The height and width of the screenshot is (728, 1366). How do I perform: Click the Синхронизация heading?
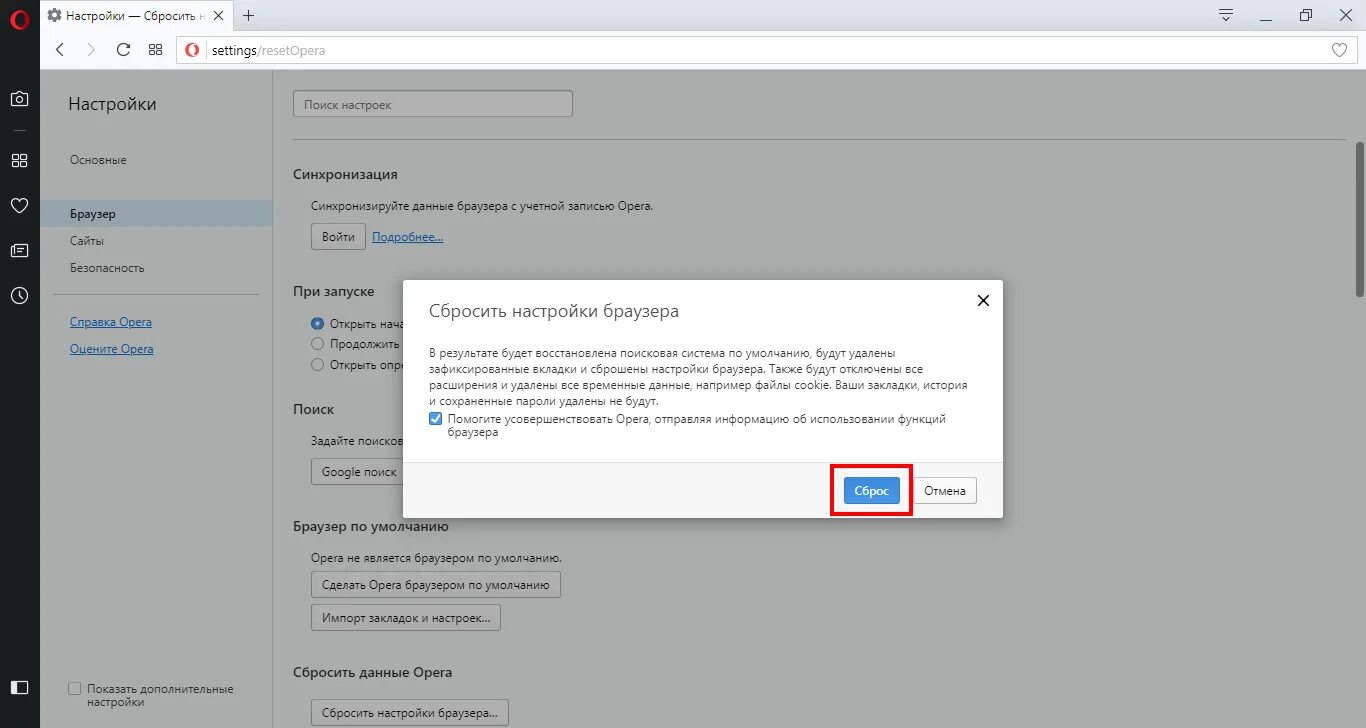coord(345,174)
